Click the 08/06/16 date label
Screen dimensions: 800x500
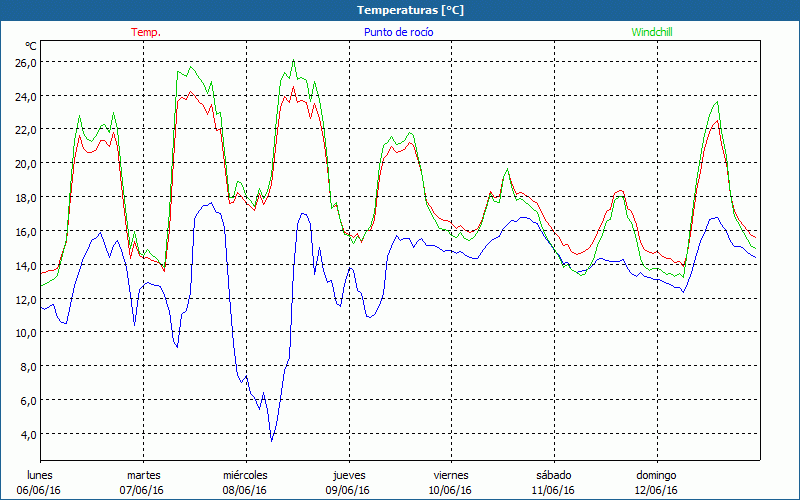[245, 490]
